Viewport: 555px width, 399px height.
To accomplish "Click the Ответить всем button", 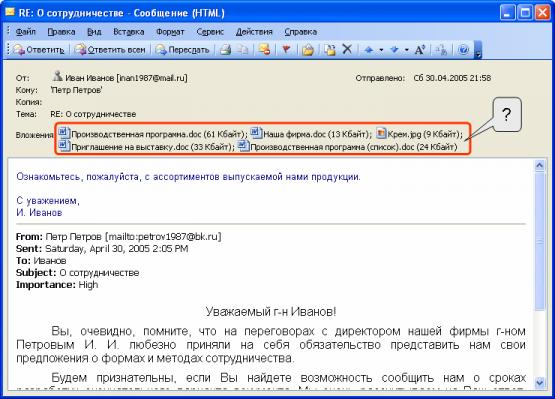I will pos(110,50).
